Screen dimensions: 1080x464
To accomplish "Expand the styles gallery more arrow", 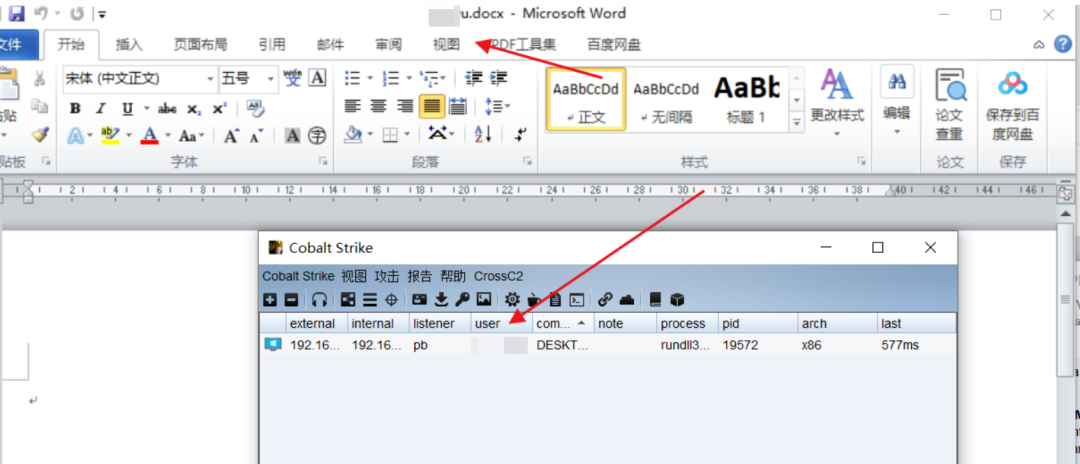I will click(x=797, y=122).
